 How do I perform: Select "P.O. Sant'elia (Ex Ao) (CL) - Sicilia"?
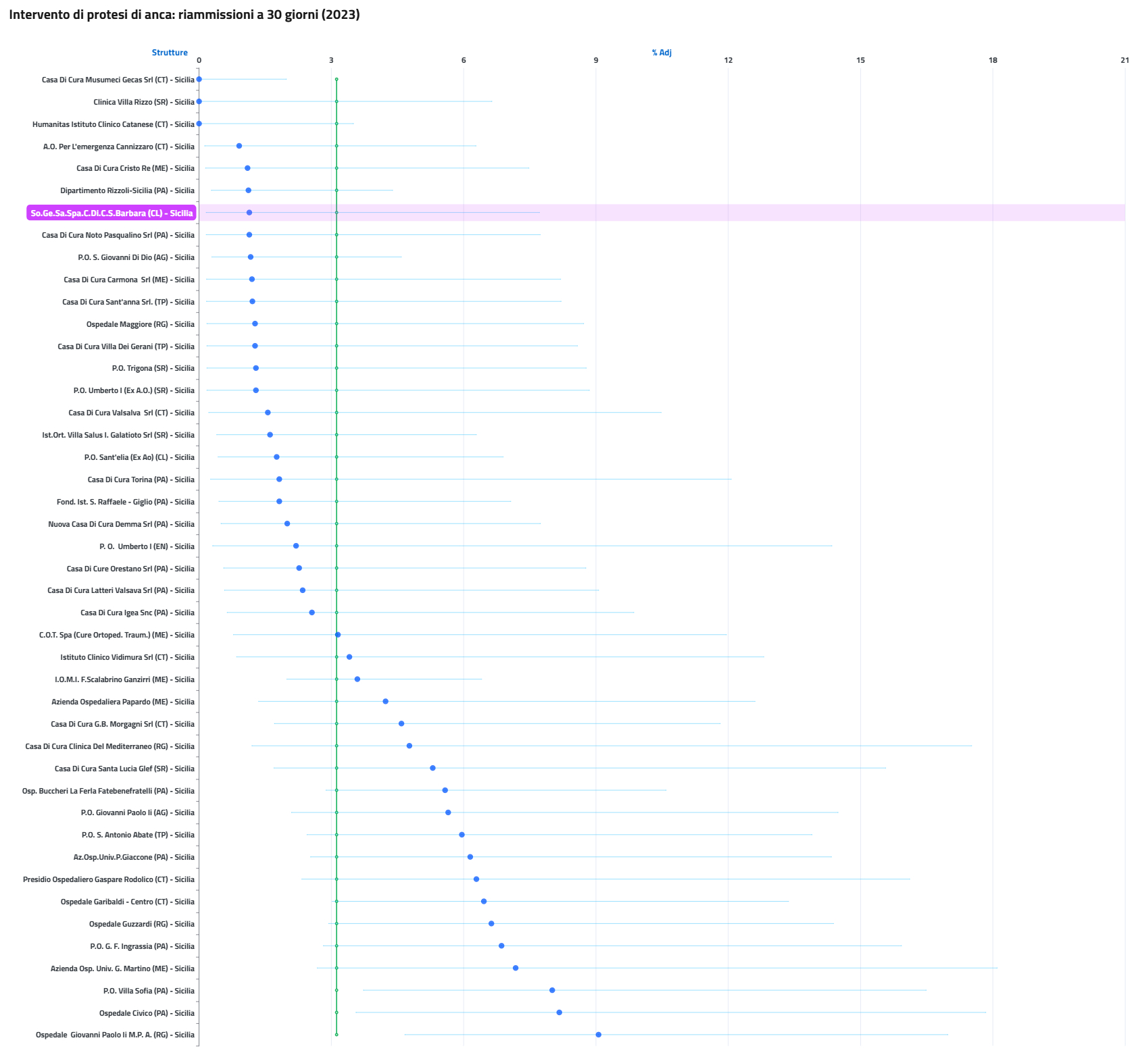click(139, 457)
